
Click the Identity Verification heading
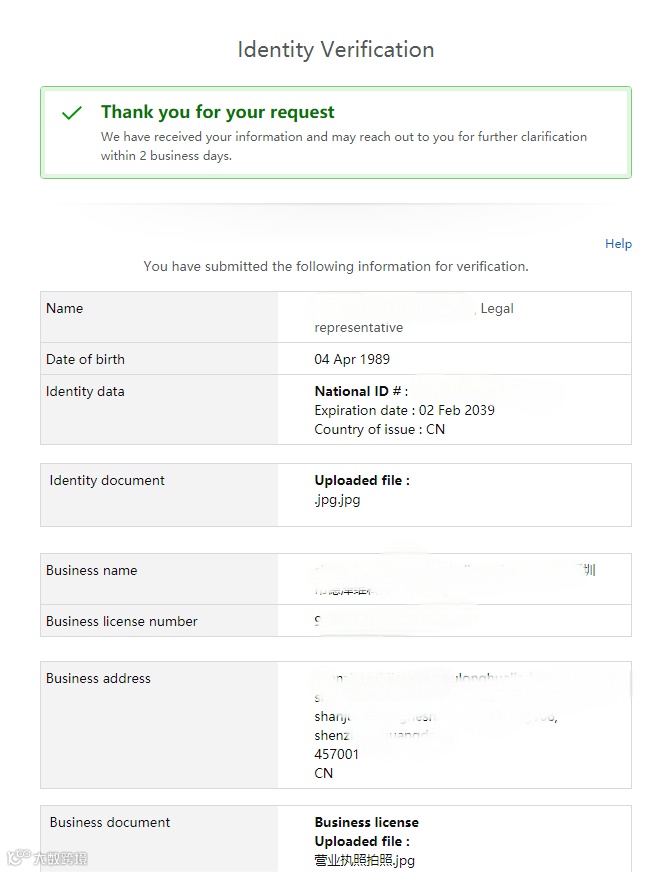335,49
